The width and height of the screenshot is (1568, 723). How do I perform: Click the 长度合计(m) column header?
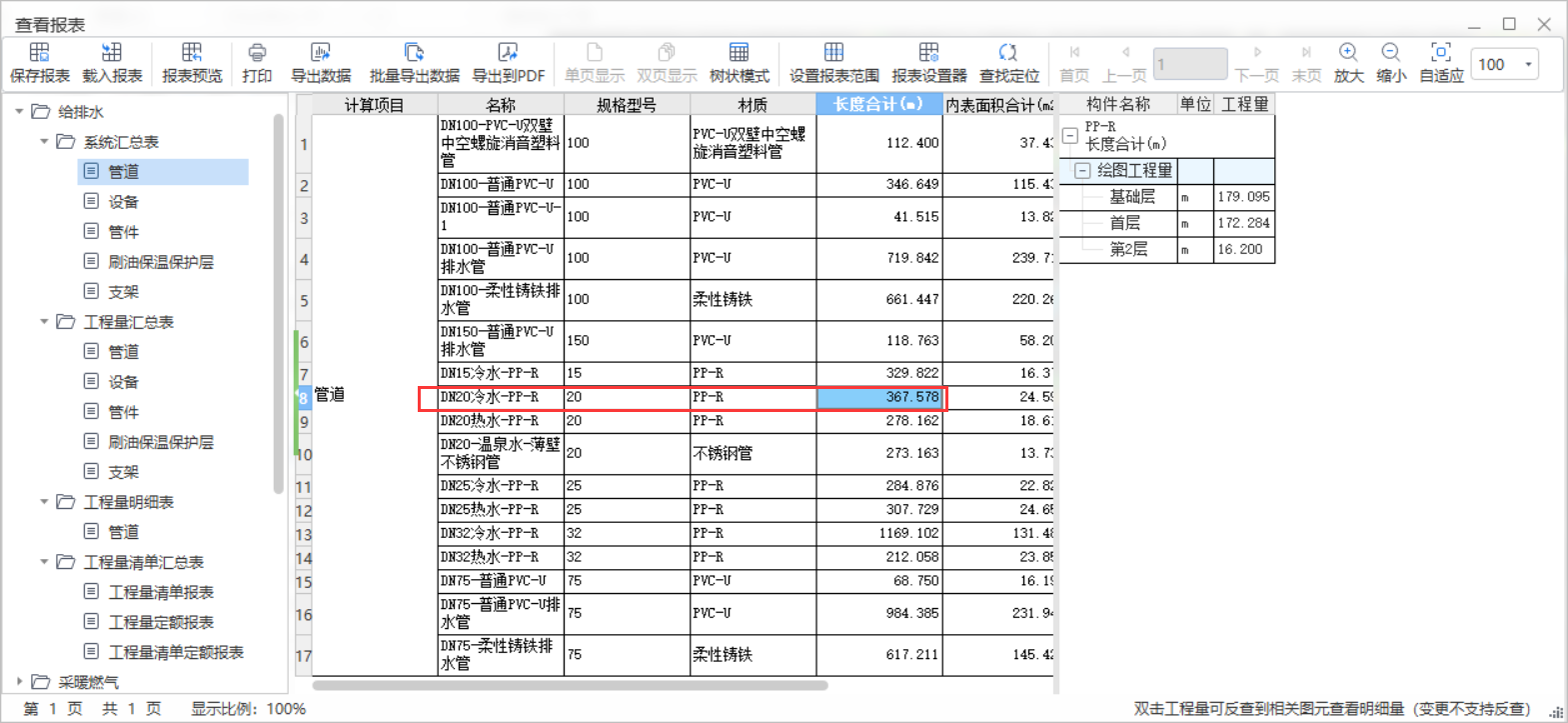point(879,105)
